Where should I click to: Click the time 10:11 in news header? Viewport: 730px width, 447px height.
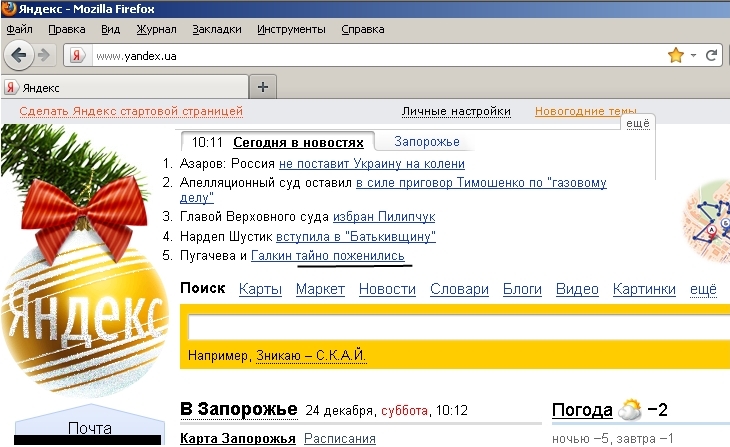click(207, 142)
